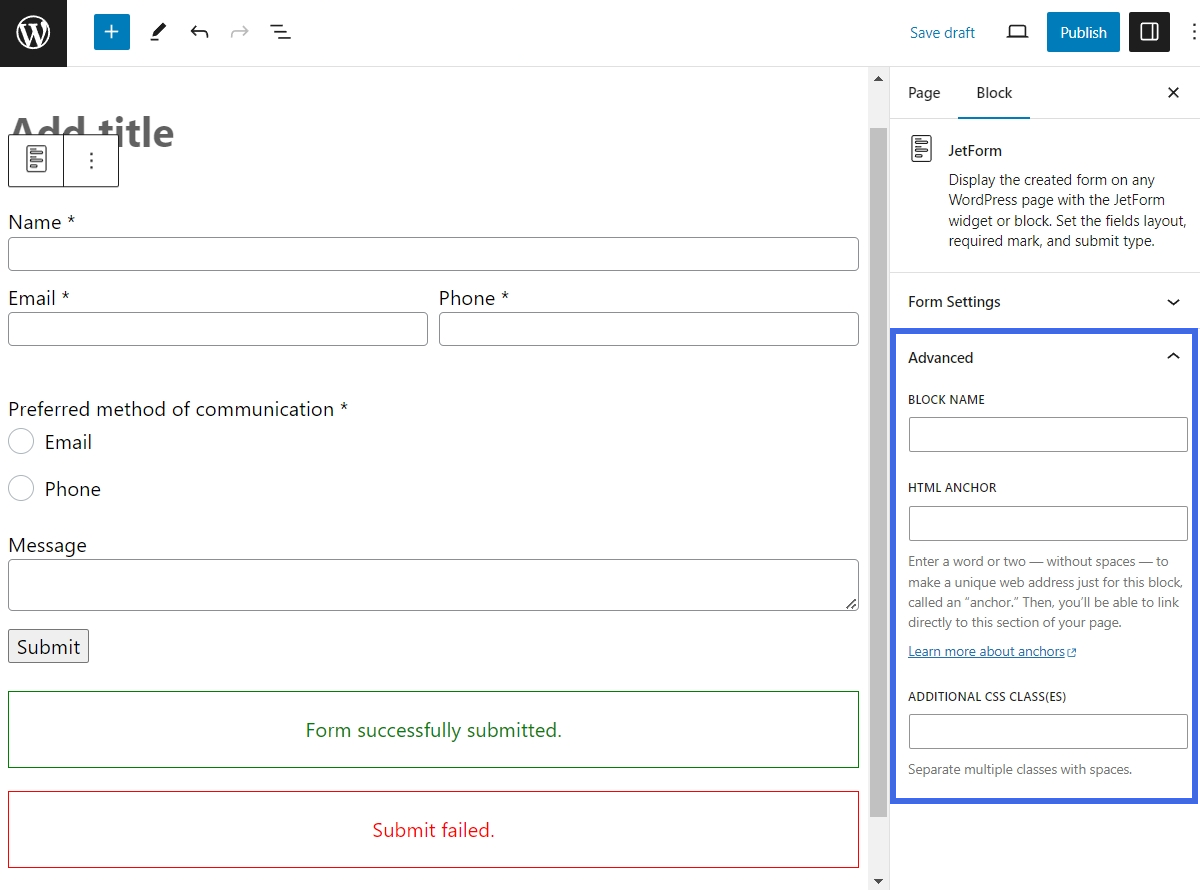
Task: Switch to the Block tab
Action: (993, 93)
